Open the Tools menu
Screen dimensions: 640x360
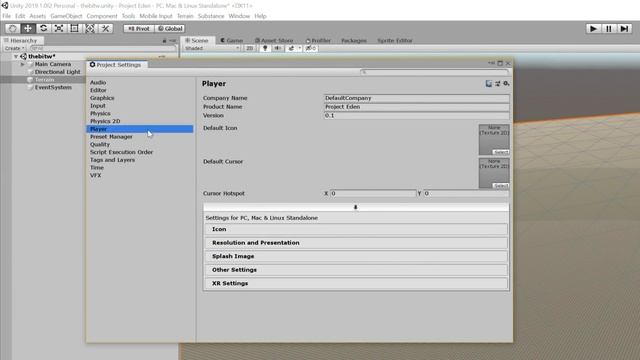coord(128,16)
